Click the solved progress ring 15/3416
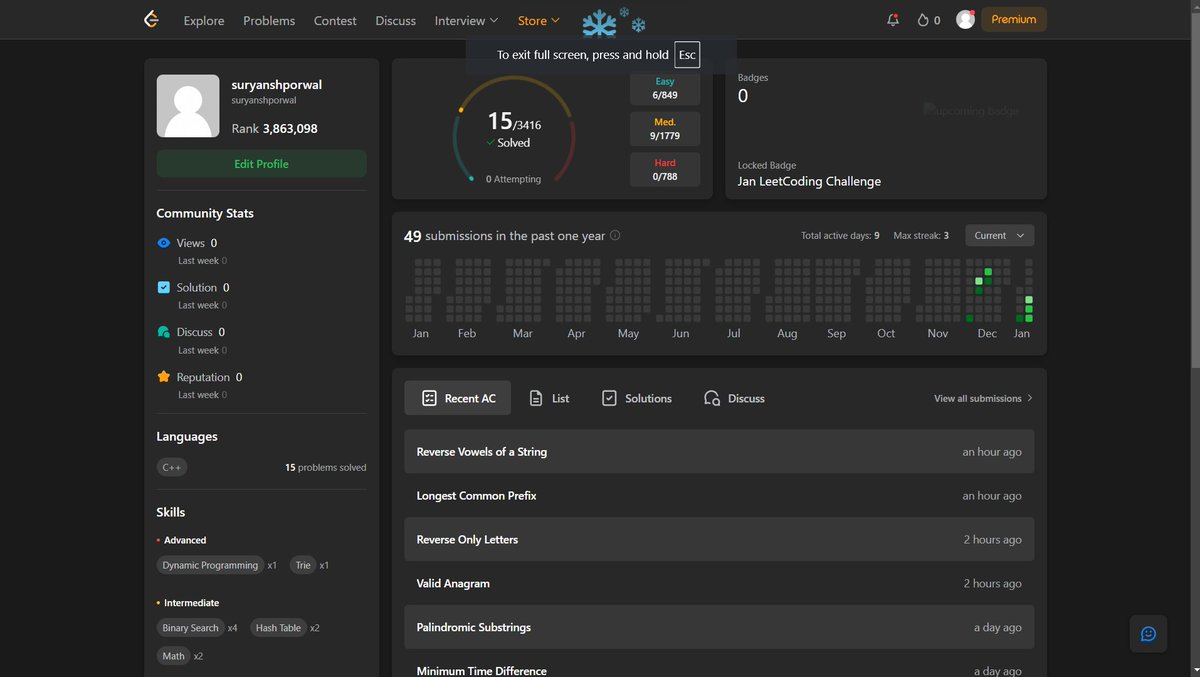Screen dimensions: 1200x677 click(x=514, y=130)
